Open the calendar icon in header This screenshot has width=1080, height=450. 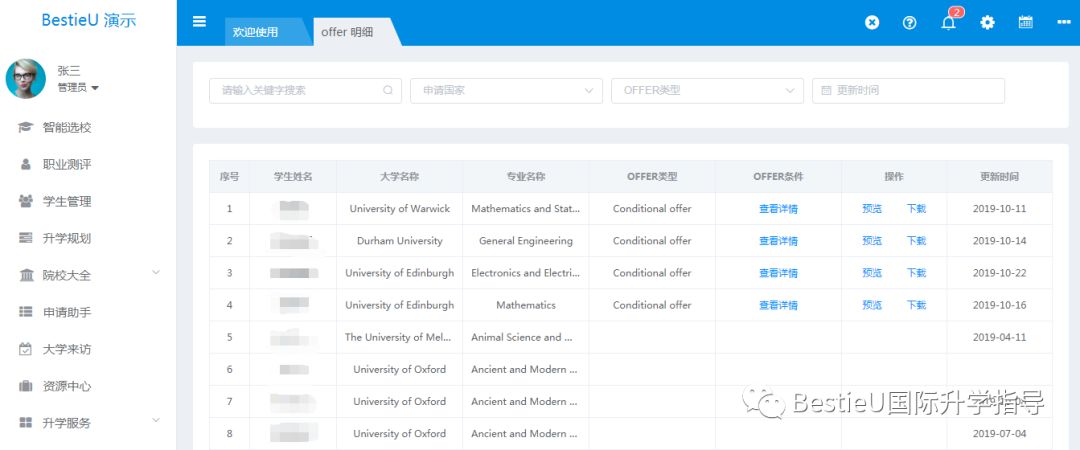click(1026, 22)
